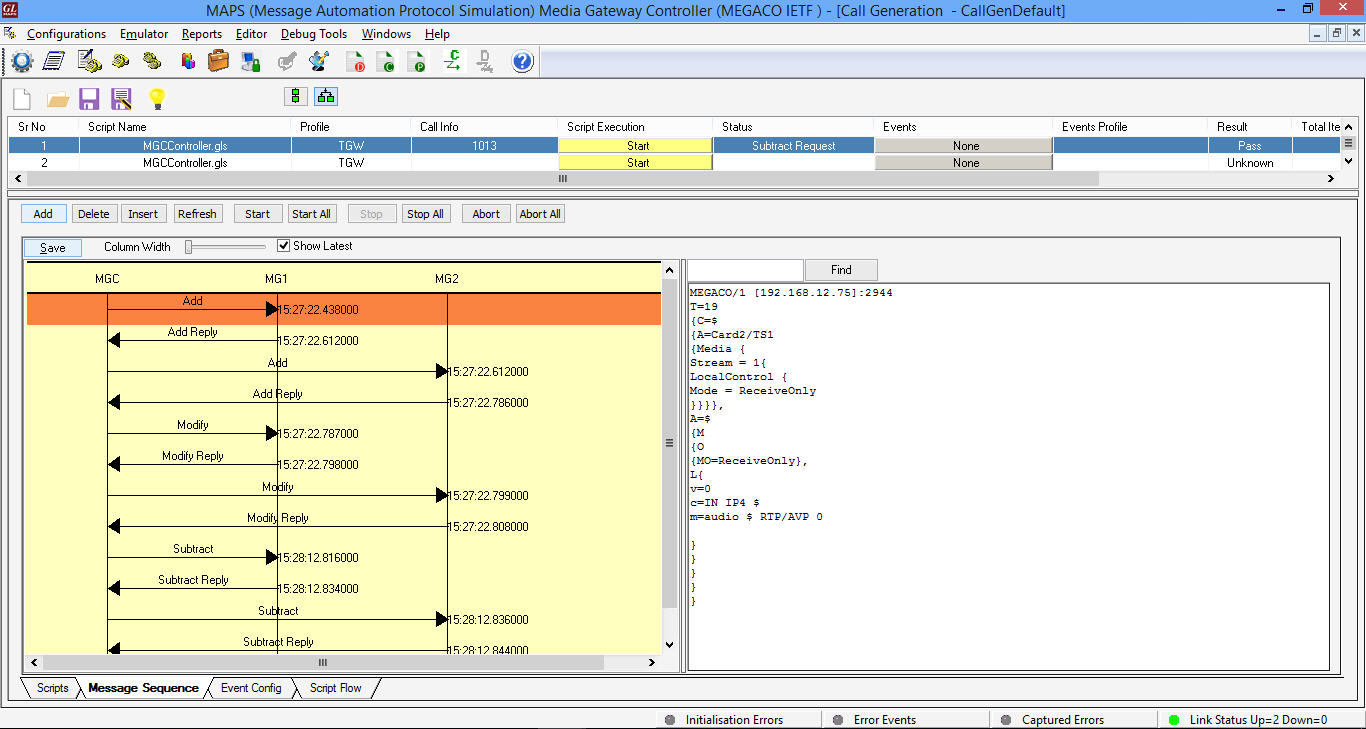
Task: Click the Stop All button
Action: 425,214
